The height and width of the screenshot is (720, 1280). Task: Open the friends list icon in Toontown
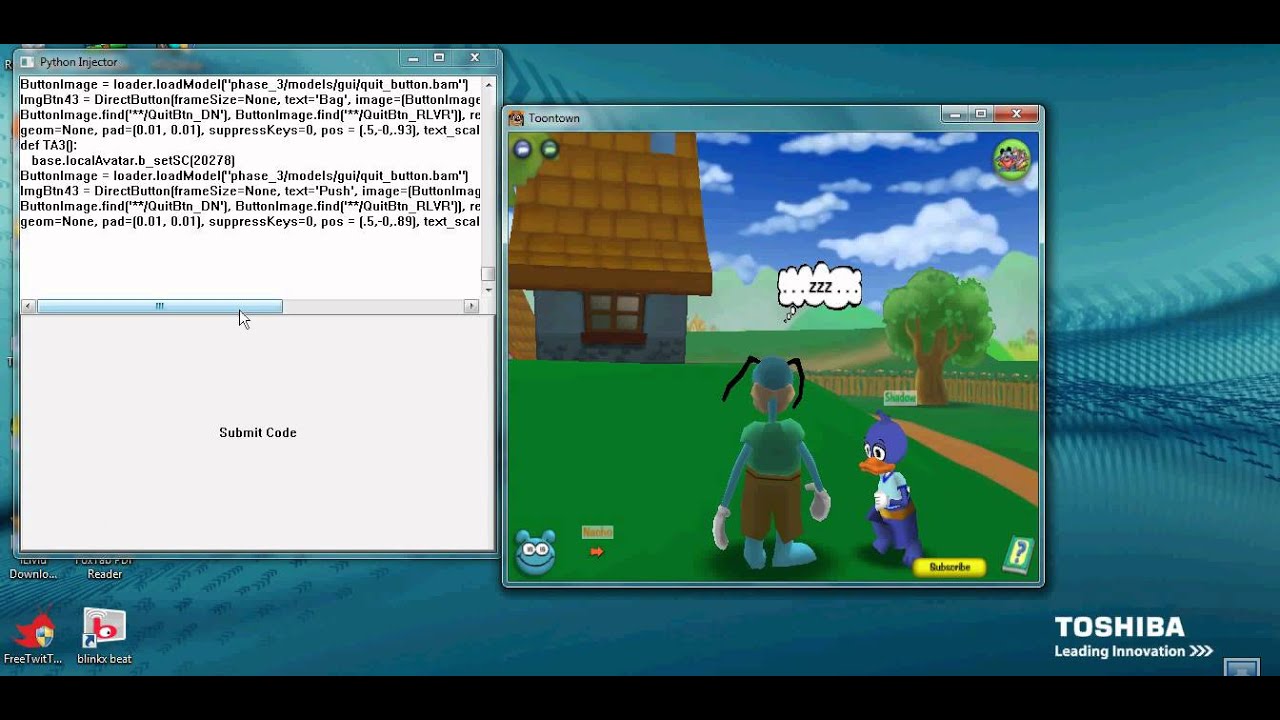tap(1011, 159)
